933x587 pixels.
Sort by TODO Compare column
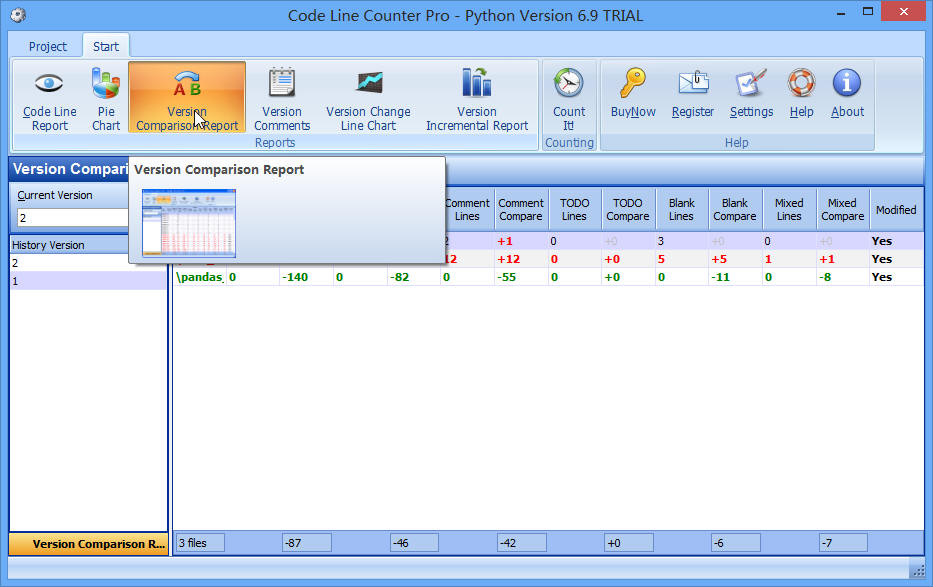tap(628, 209)
